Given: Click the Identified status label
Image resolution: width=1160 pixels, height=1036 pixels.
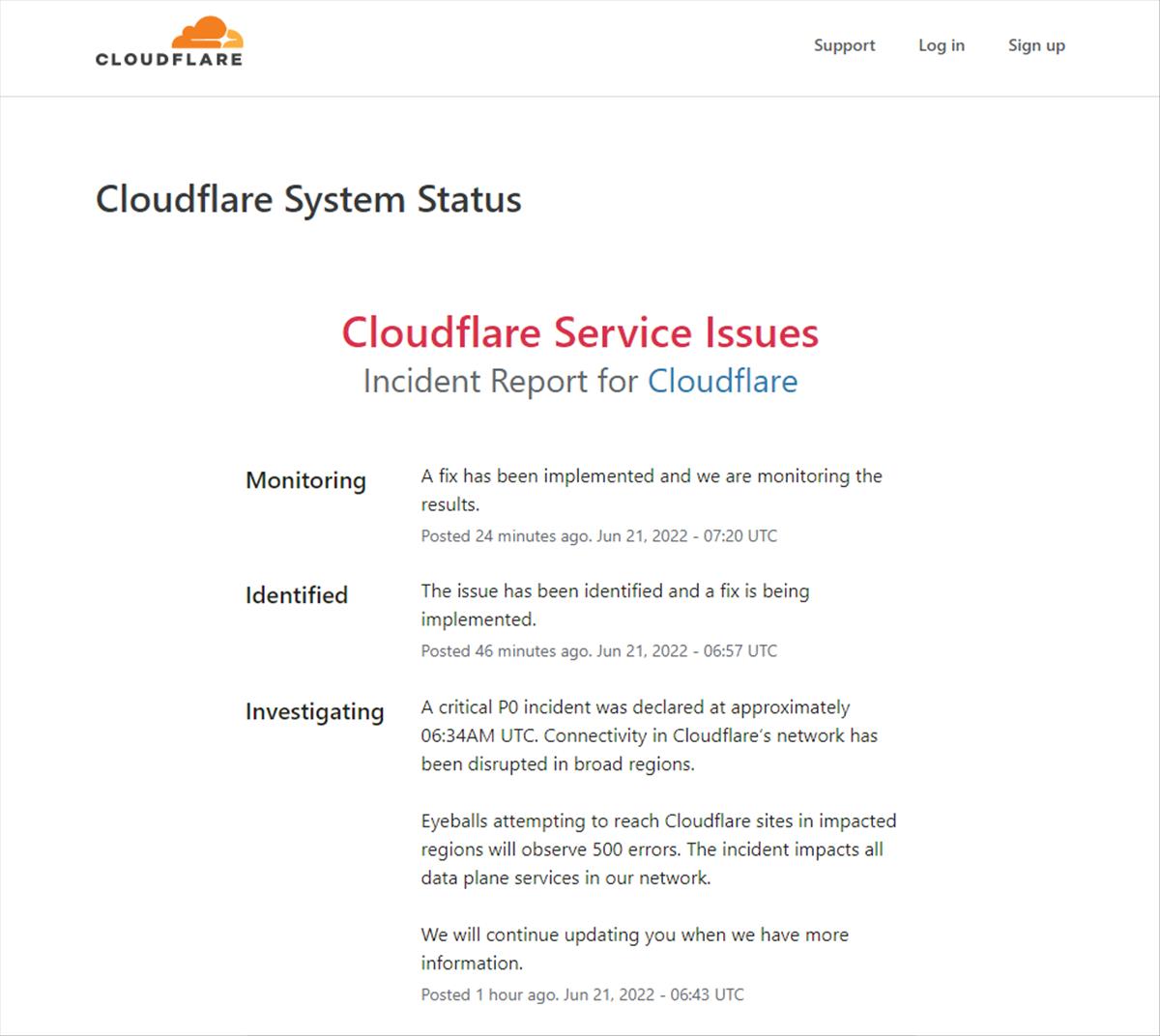Looking at the screenshot, I should tap(297, 595).
